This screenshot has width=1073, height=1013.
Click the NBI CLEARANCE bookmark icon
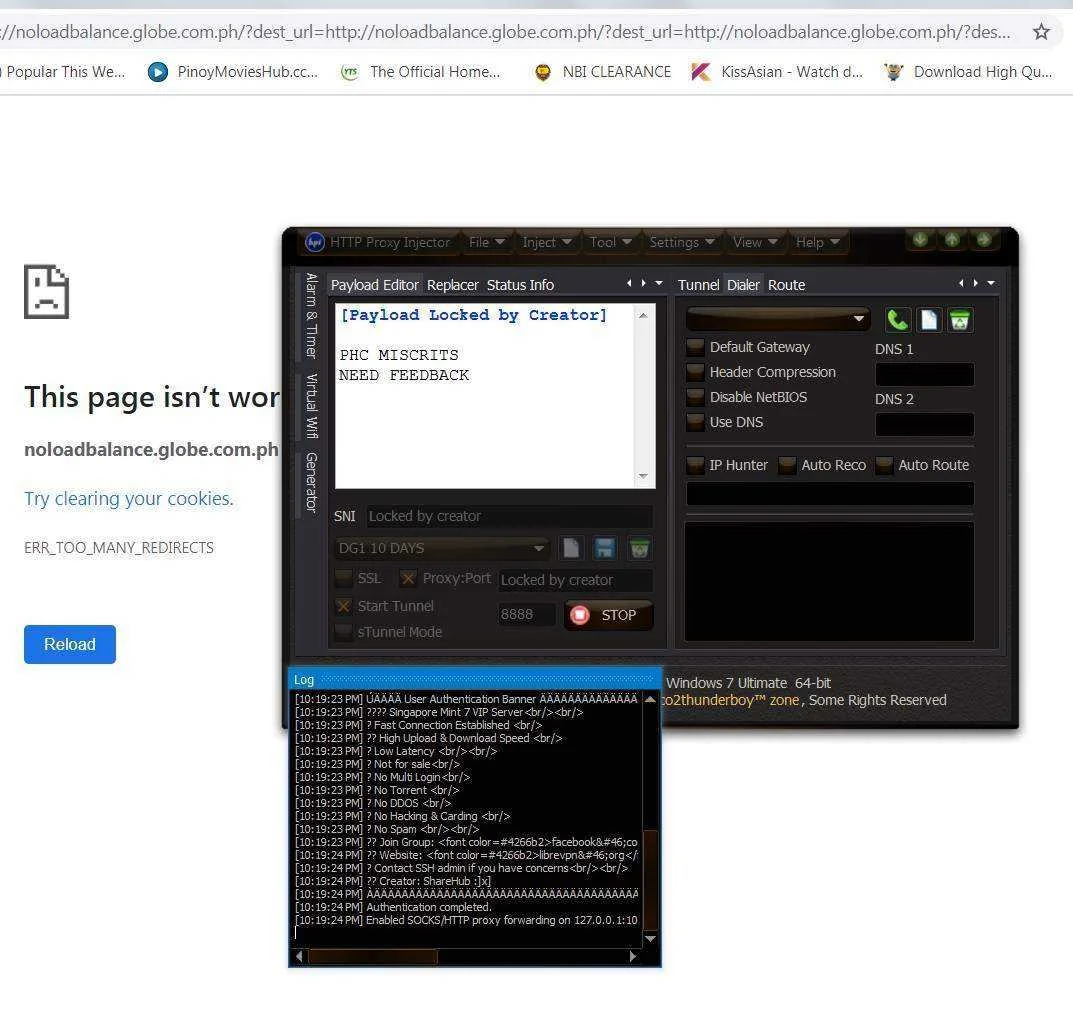(543, 72)
